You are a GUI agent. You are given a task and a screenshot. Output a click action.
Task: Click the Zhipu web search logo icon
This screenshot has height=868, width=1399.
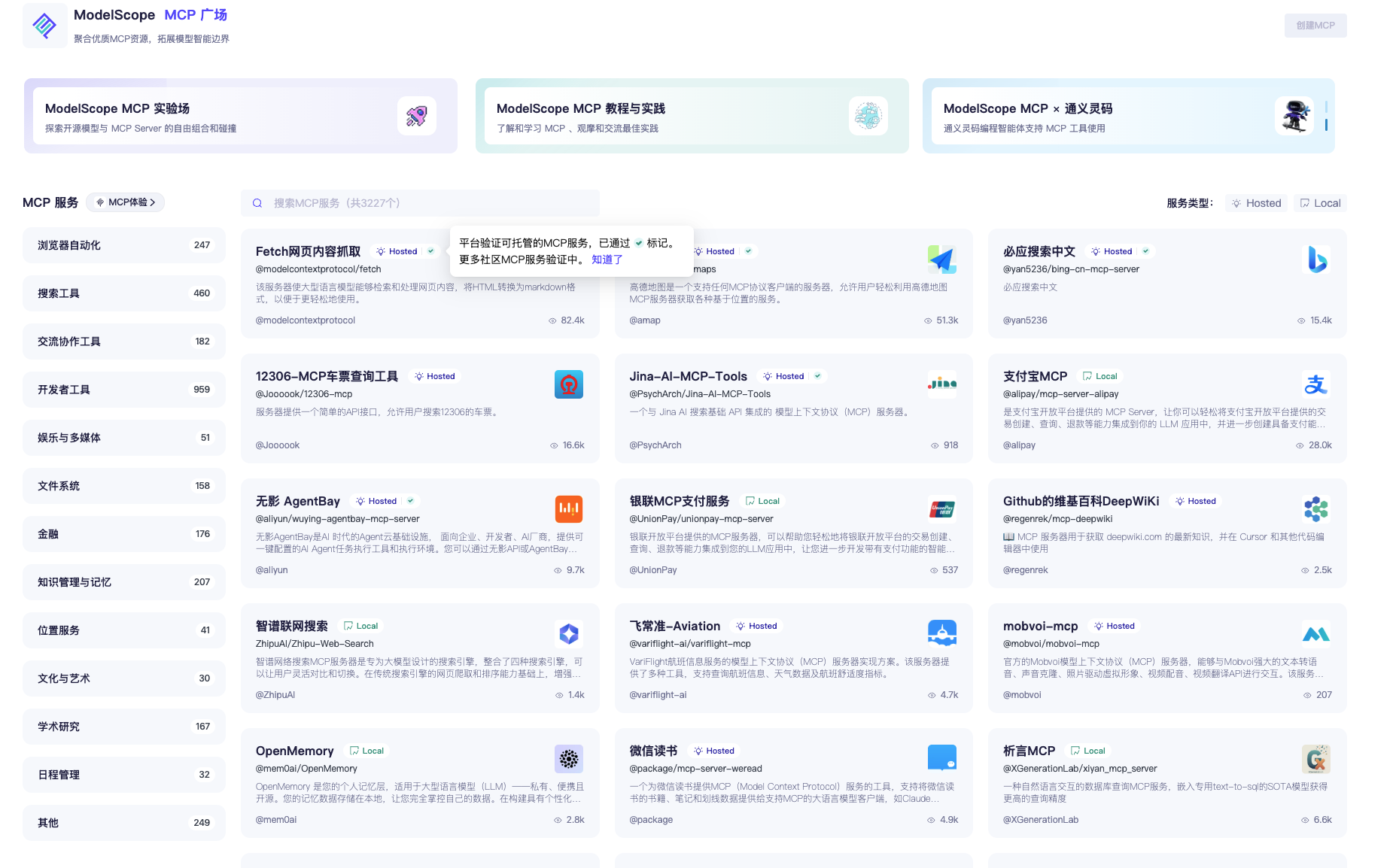tap(569, 634)
